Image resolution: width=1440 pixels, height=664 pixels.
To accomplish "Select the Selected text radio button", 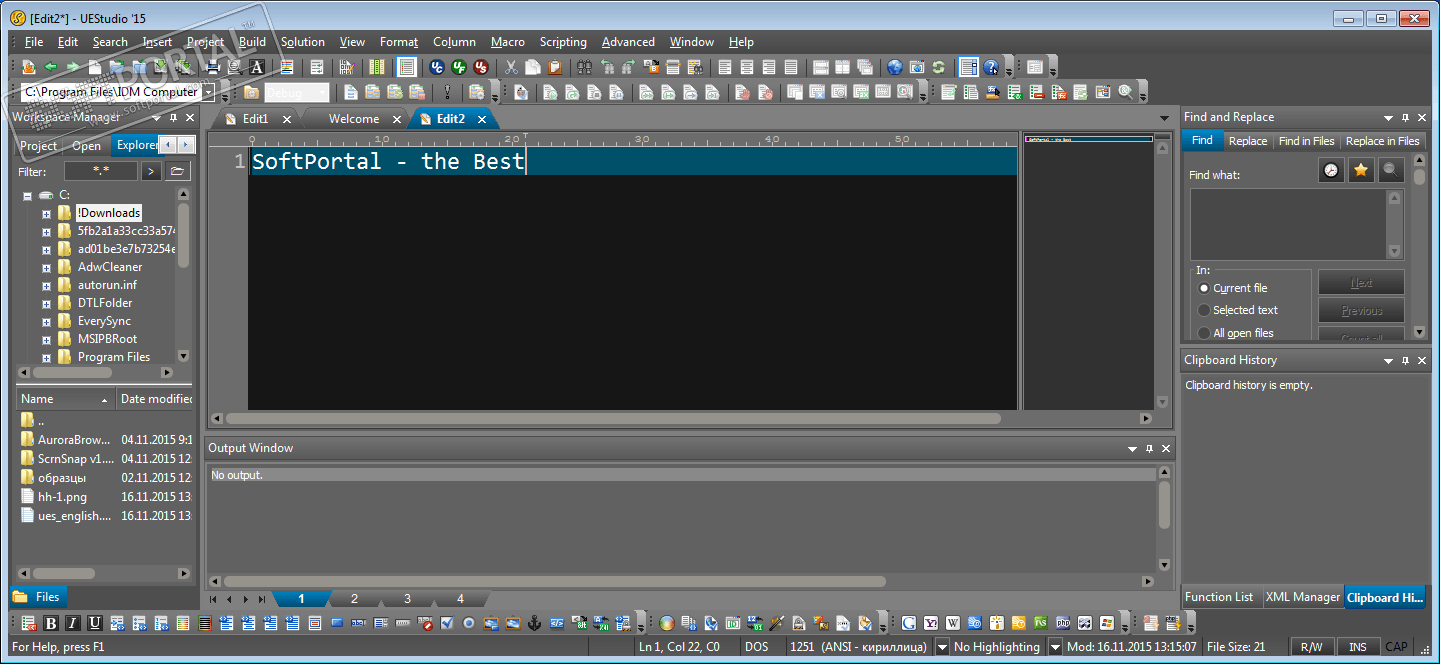I will 1204,310.
